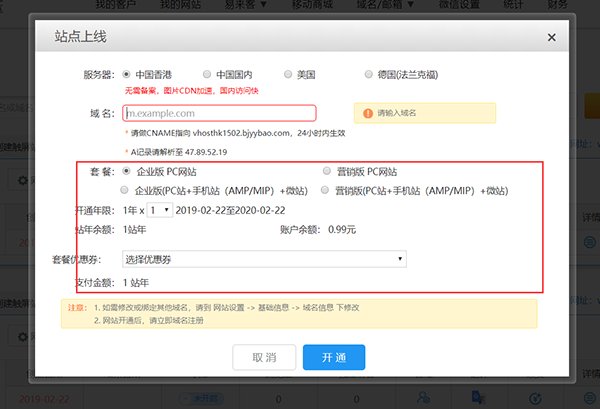Select 营销版 PC网站 package
The image size is (600, 409).
coord(327,172)
